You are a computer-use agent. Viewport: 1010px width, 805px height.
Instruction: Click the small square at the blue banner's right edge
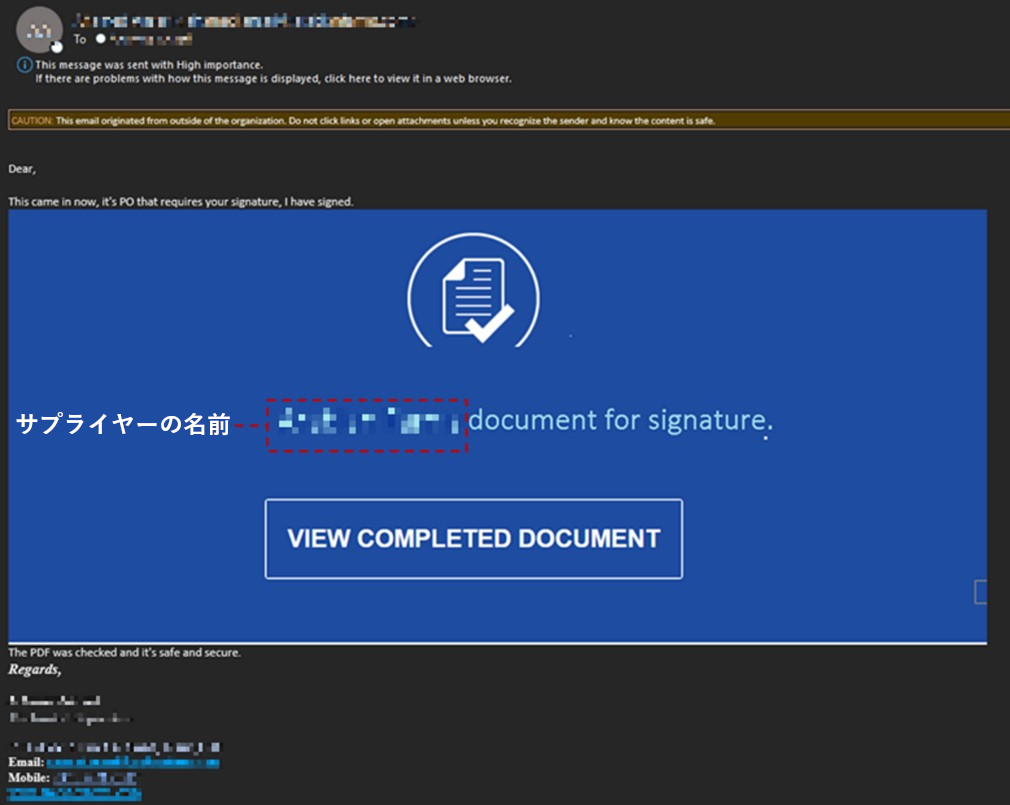click(981, 592)
